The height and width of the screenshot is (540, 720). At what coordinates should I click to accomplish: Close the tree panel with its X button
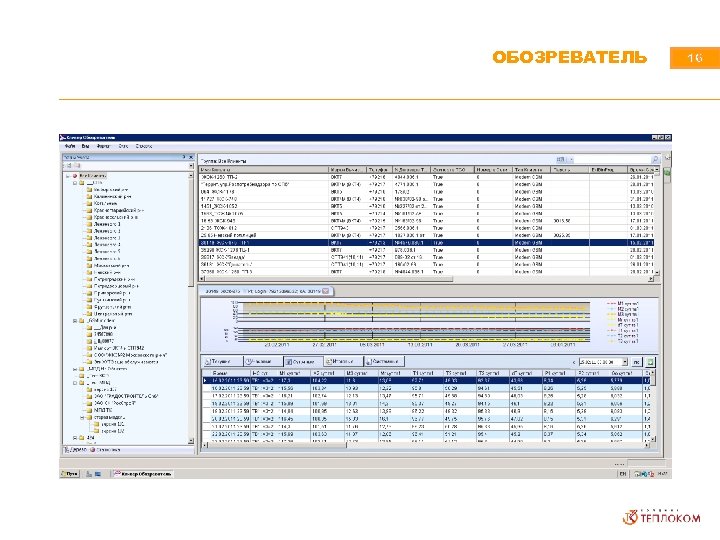pos(191,157)
